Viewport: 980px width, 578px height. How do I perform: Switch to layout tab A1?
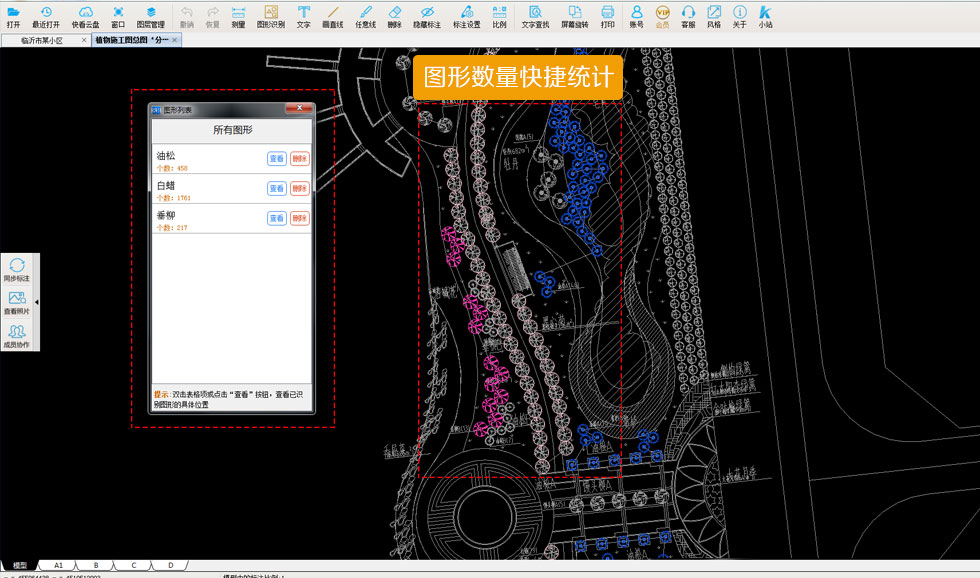click(58, 565)
